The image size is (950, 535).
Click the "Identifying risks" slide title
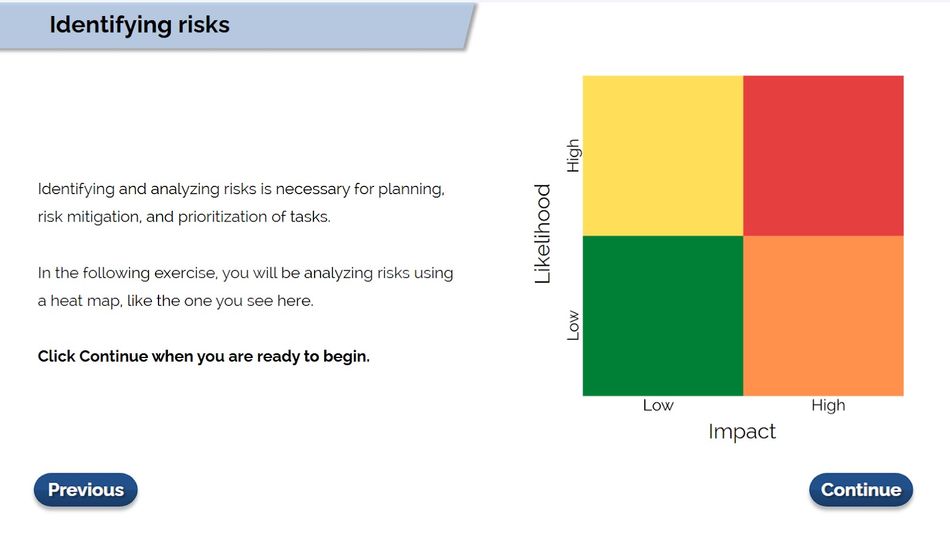coord(139,25)
